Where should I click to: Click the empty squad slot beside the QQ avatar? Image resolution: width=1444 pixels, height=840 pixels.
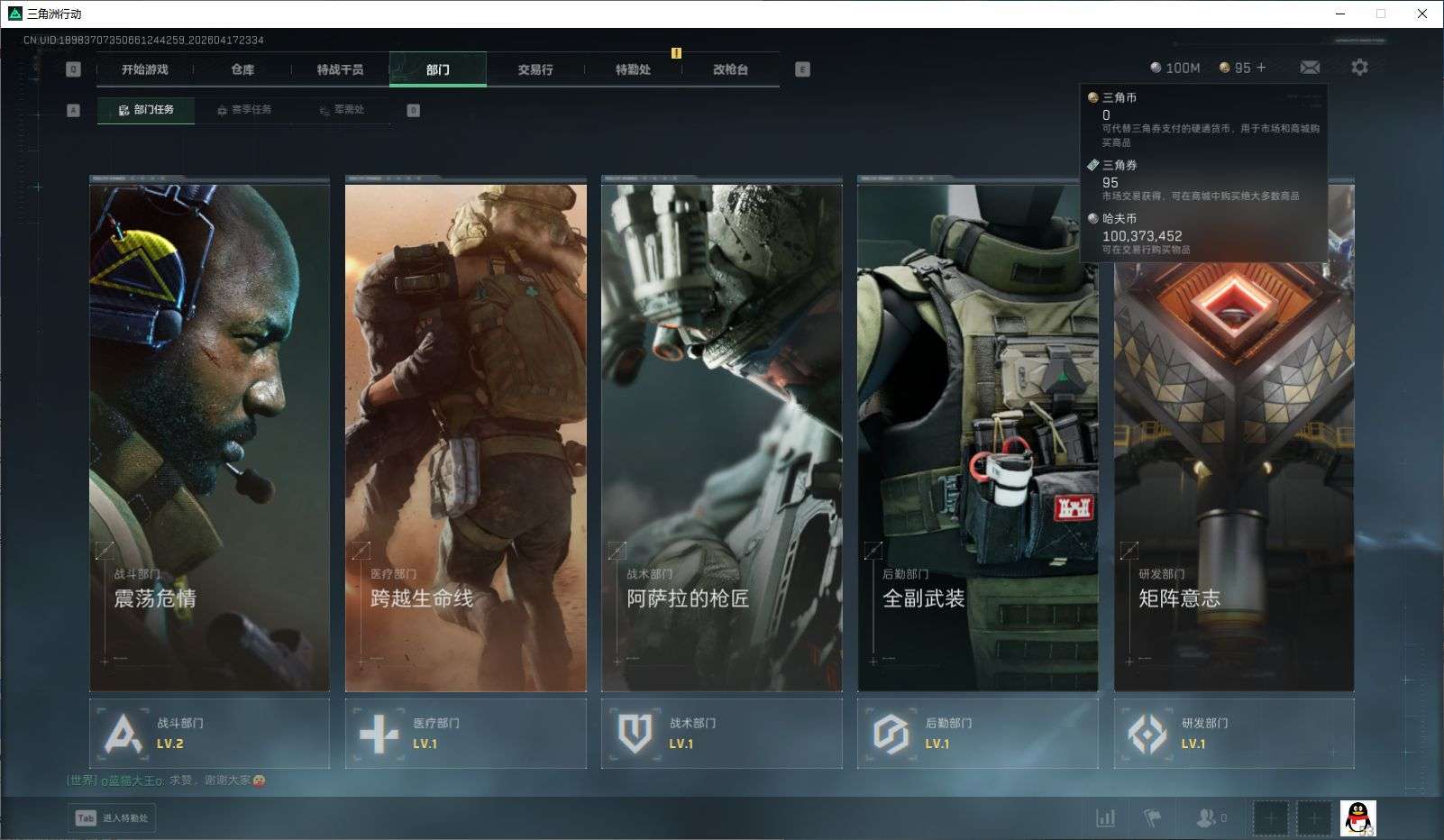[1313, 818]
